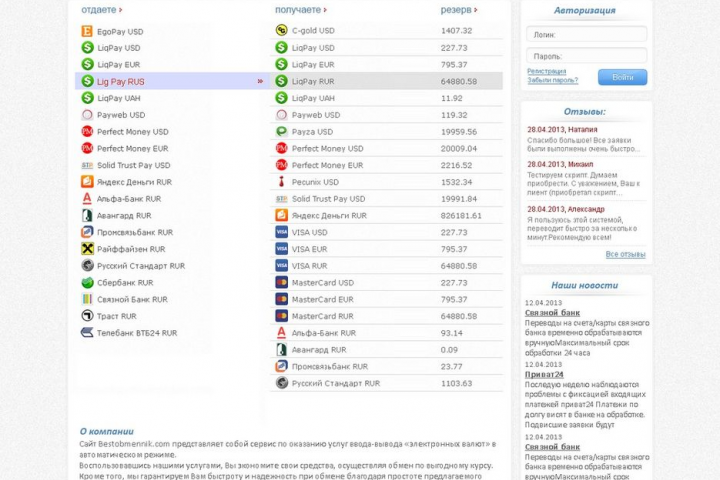Open the Регистрация link
Viewport: 720px width, 480px height.
pyautogui.click(x=546, y=71)
